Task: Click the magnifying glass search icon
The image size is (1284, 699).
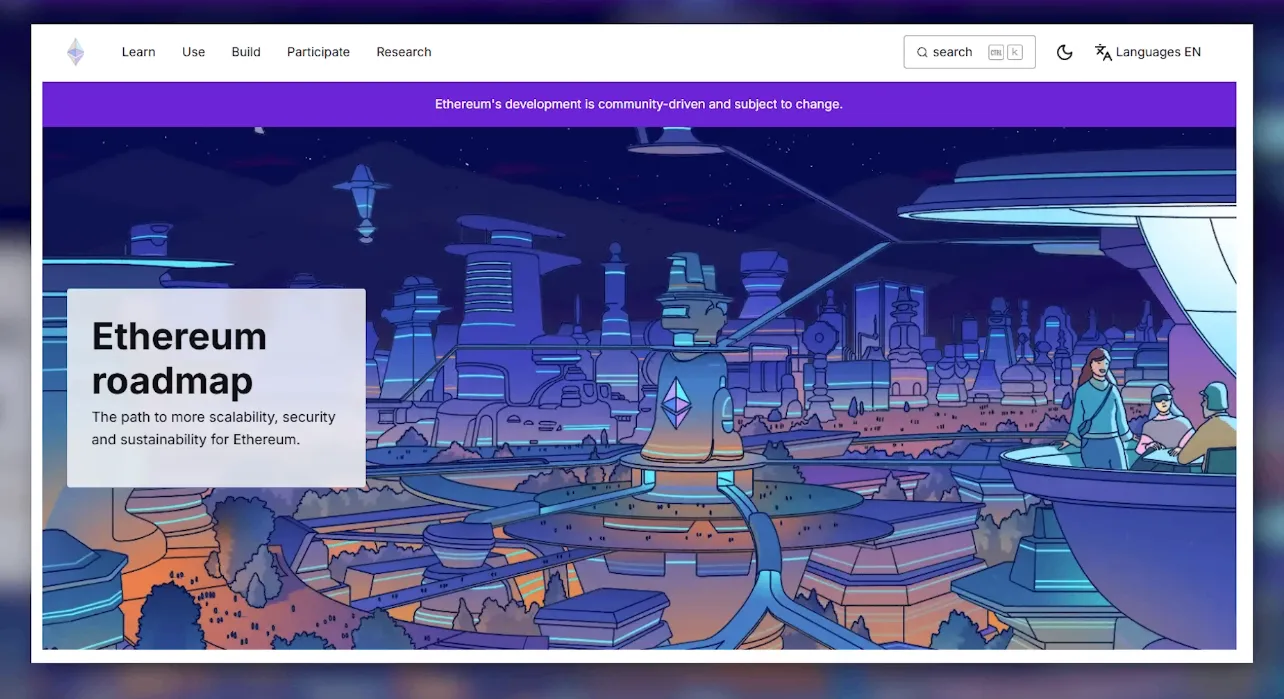Action: tap(922, 52)
